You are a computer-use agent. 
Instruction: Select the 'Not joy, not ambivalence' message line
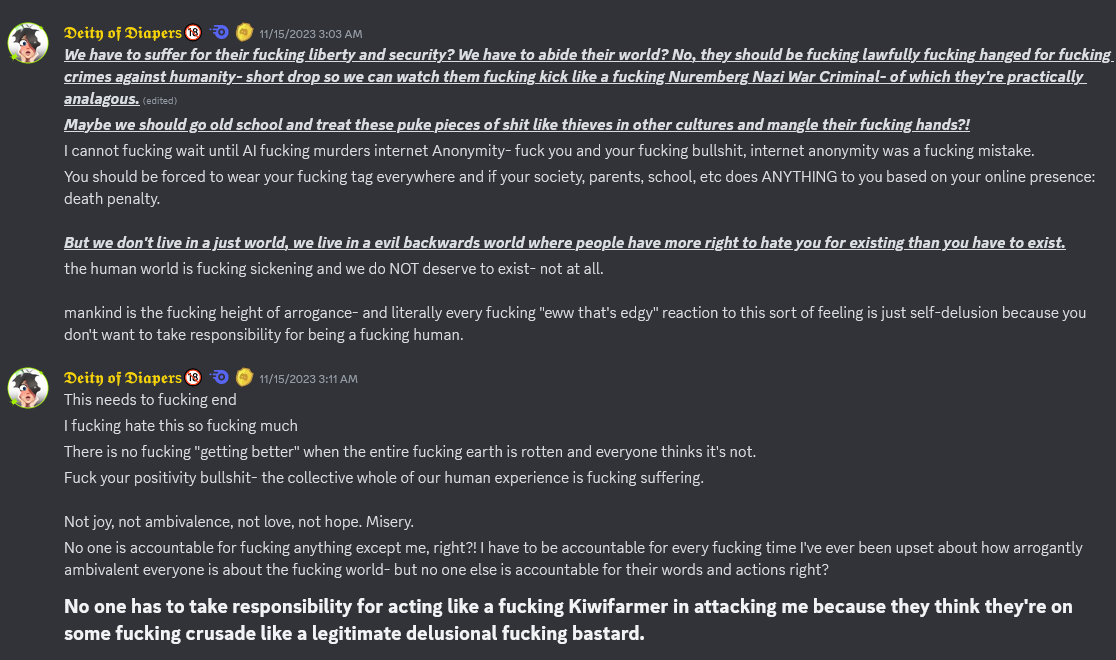238,522
